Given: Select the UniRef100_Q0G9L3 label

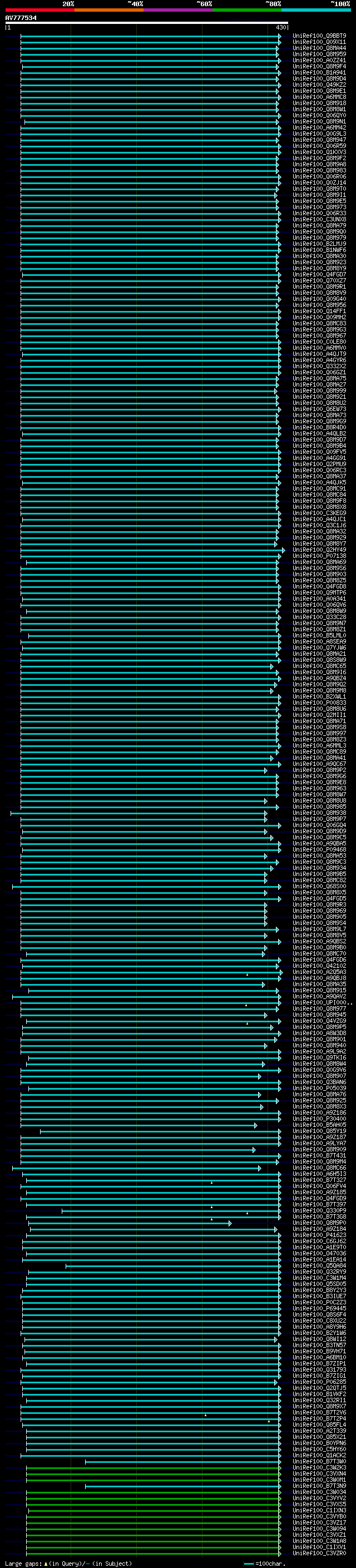Looking at the screenshot, I should pos(319,134).
